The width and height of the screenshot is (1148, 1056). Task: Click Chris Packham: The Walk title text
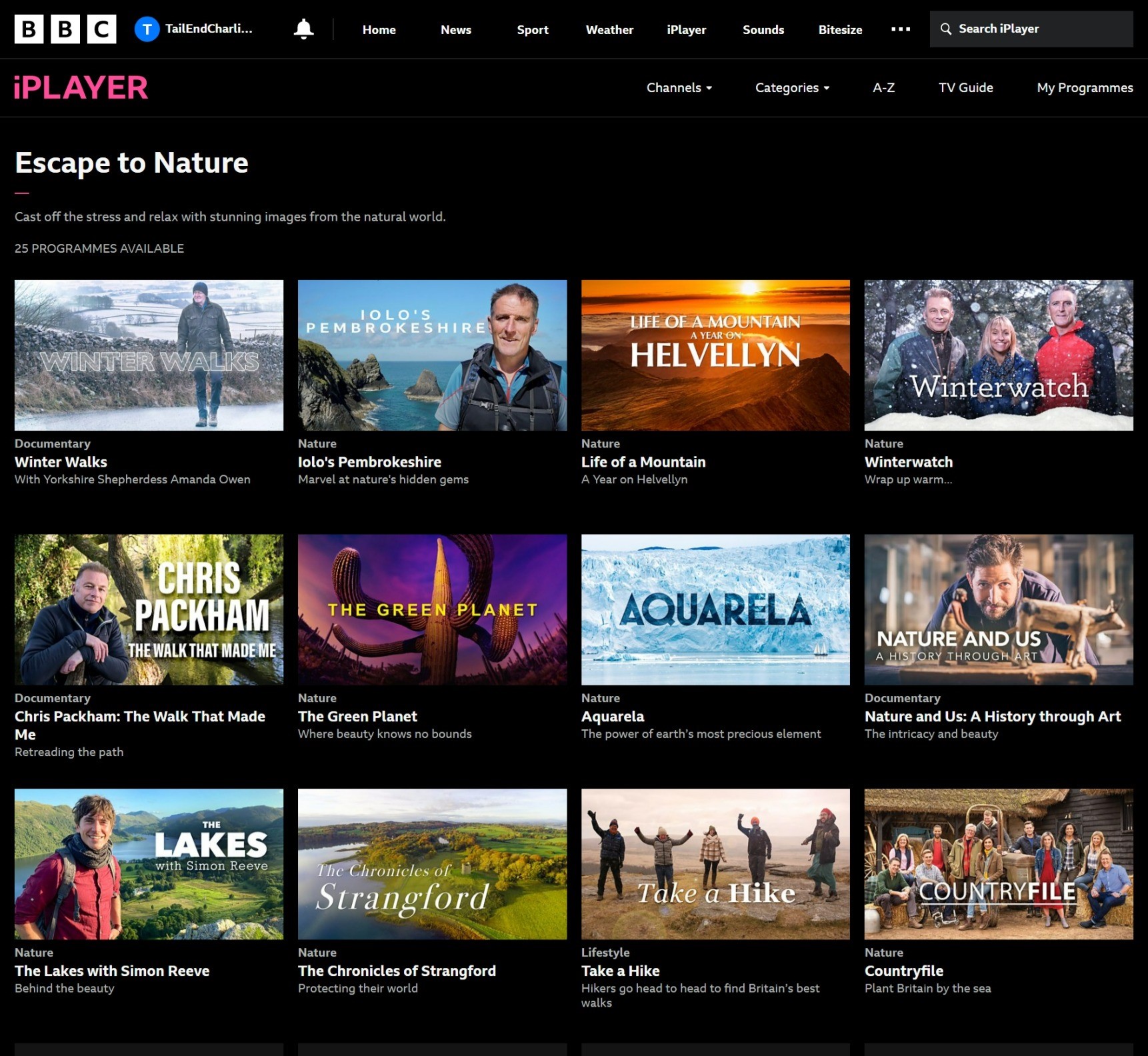(140, 725)
